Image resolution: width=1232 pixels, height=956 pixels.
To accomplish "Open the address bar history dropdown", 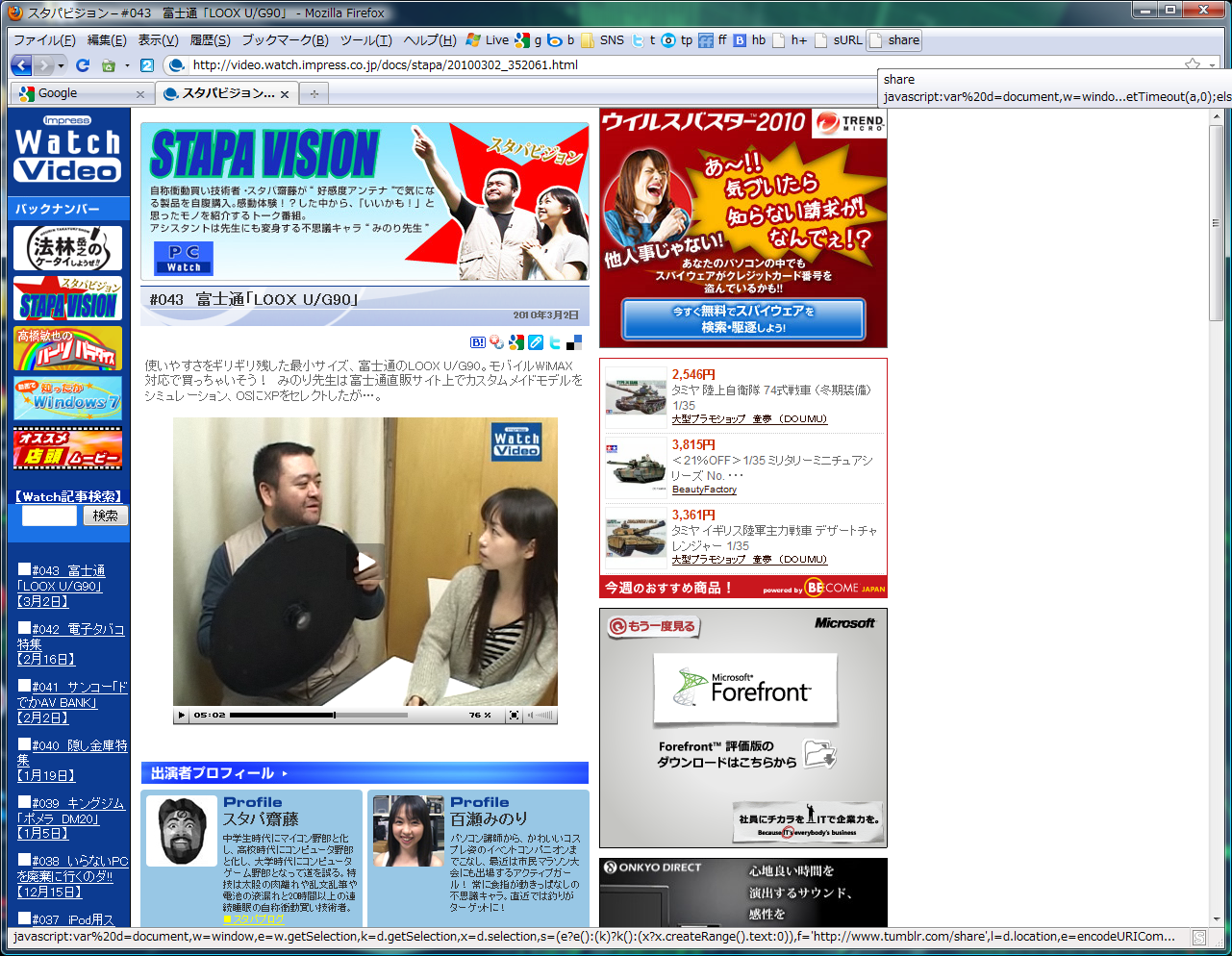I will 1212,65.
